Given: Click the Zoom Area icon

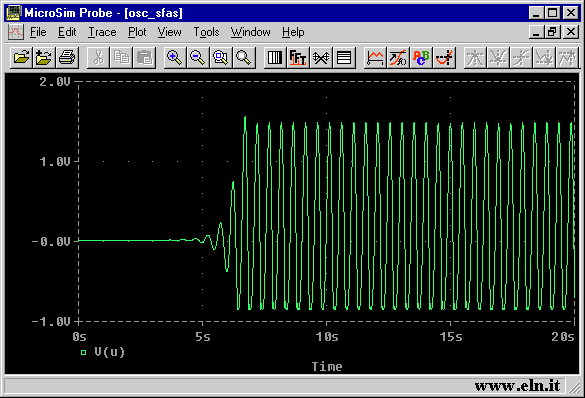Looking at the screenshot, I should [x=221, y=58].
